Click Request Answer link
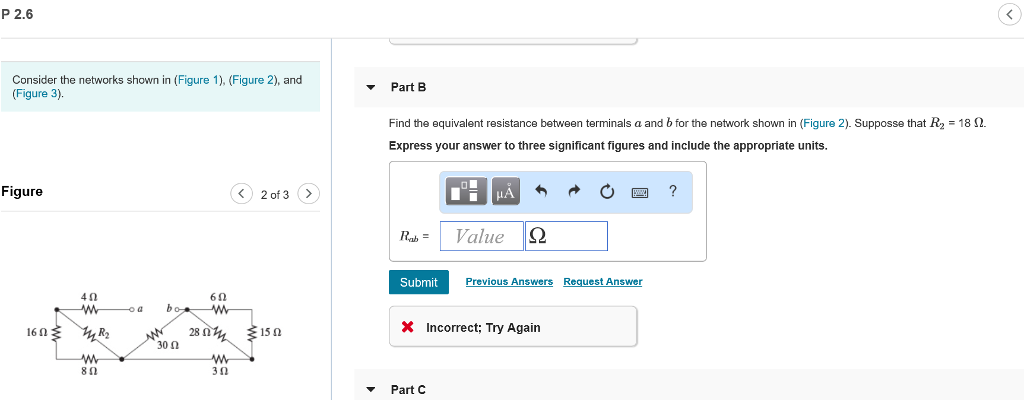1024x400 pixels. 603,282
